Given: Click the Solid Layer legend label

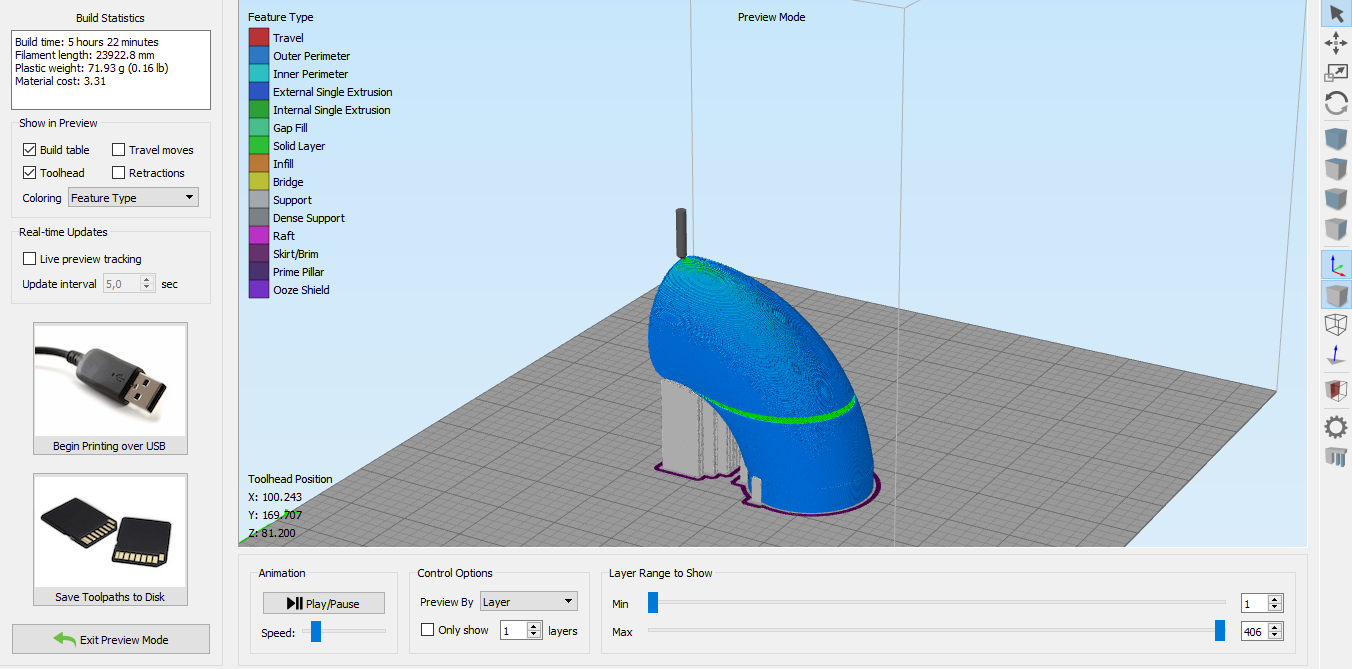Looking at the screenshot, I should tap(299, 146).
